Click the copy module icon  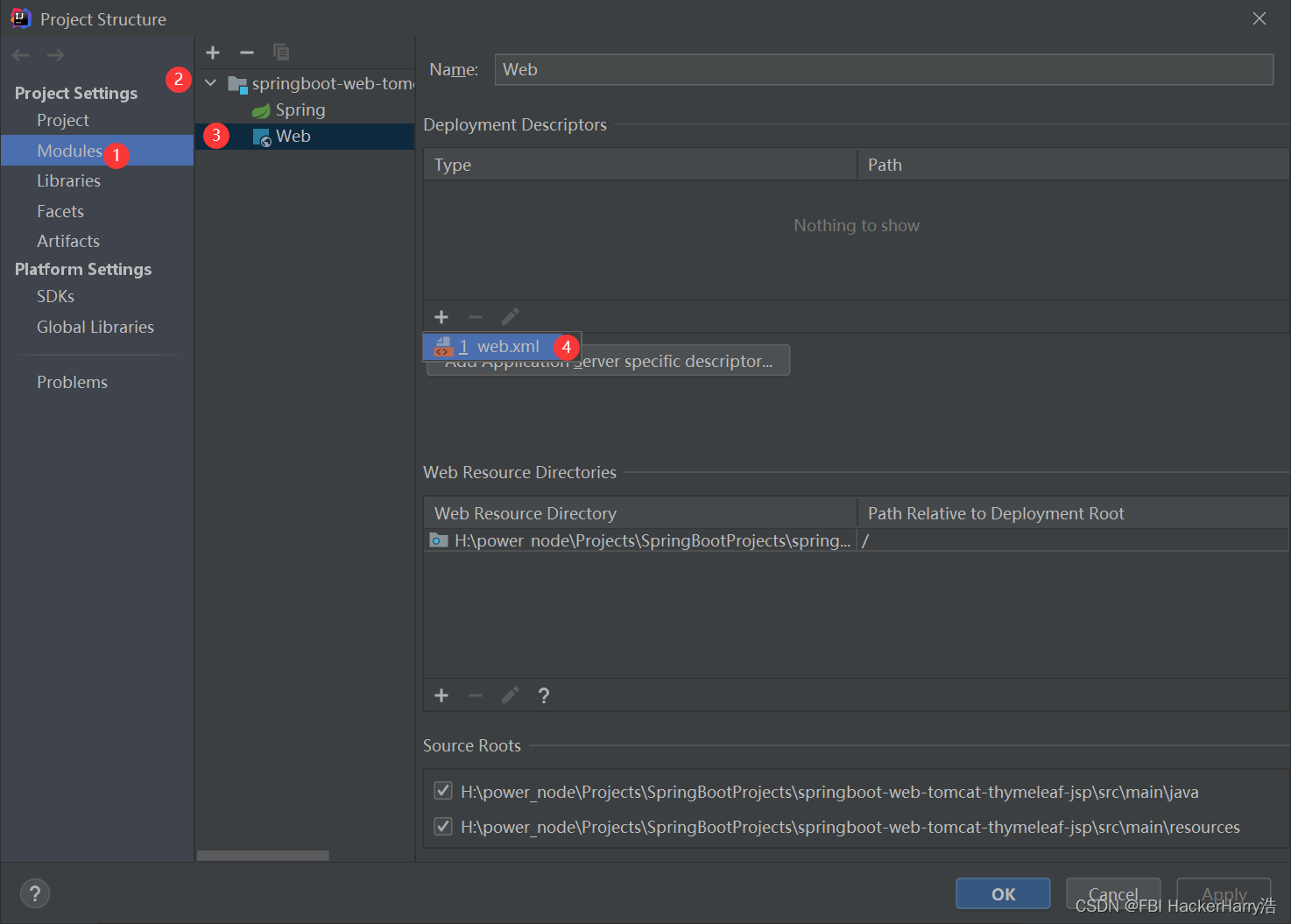coord(281,53)
